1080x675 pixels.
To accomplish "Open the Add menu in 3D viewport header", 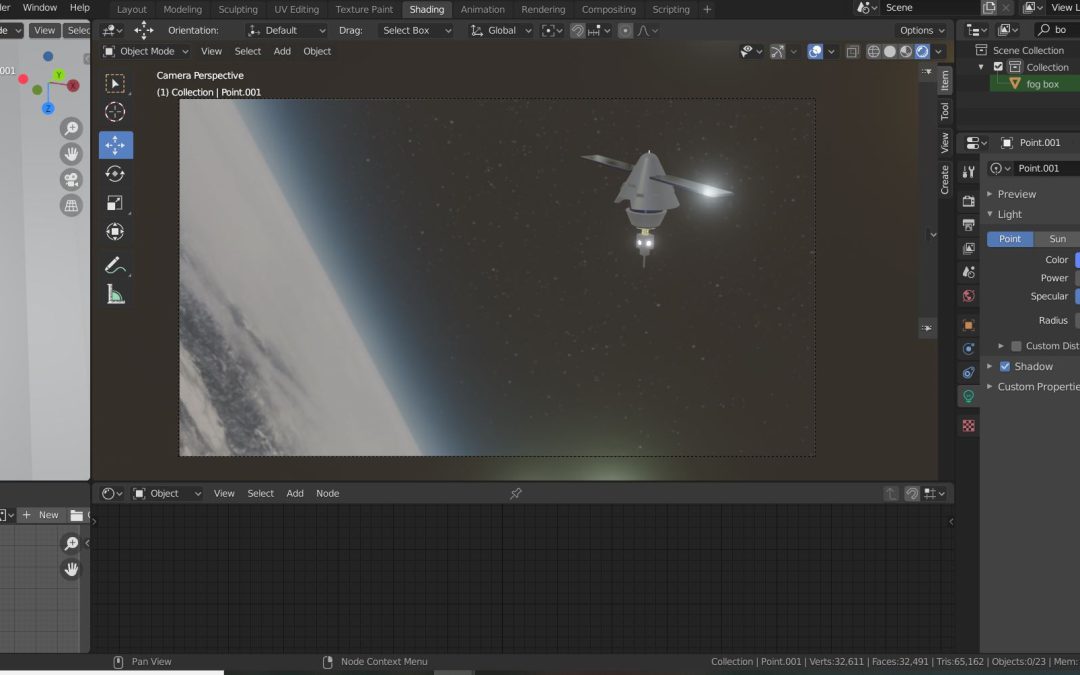I will [282, 51].
